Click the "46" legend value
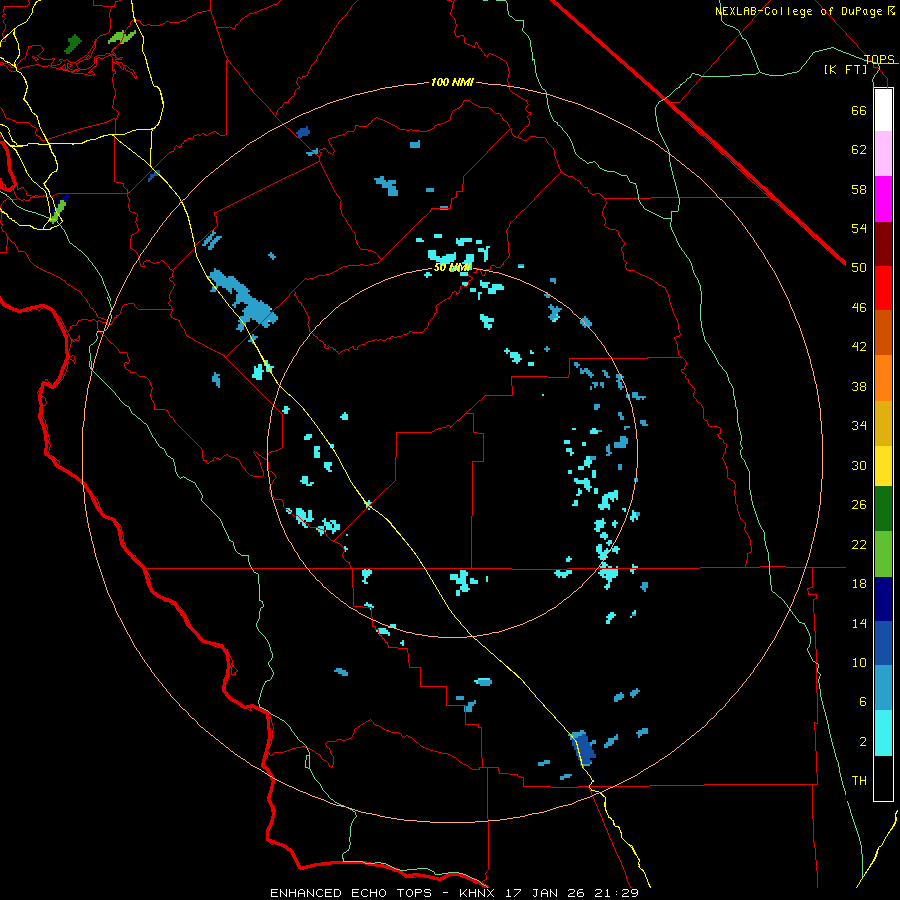 (859, 308)
